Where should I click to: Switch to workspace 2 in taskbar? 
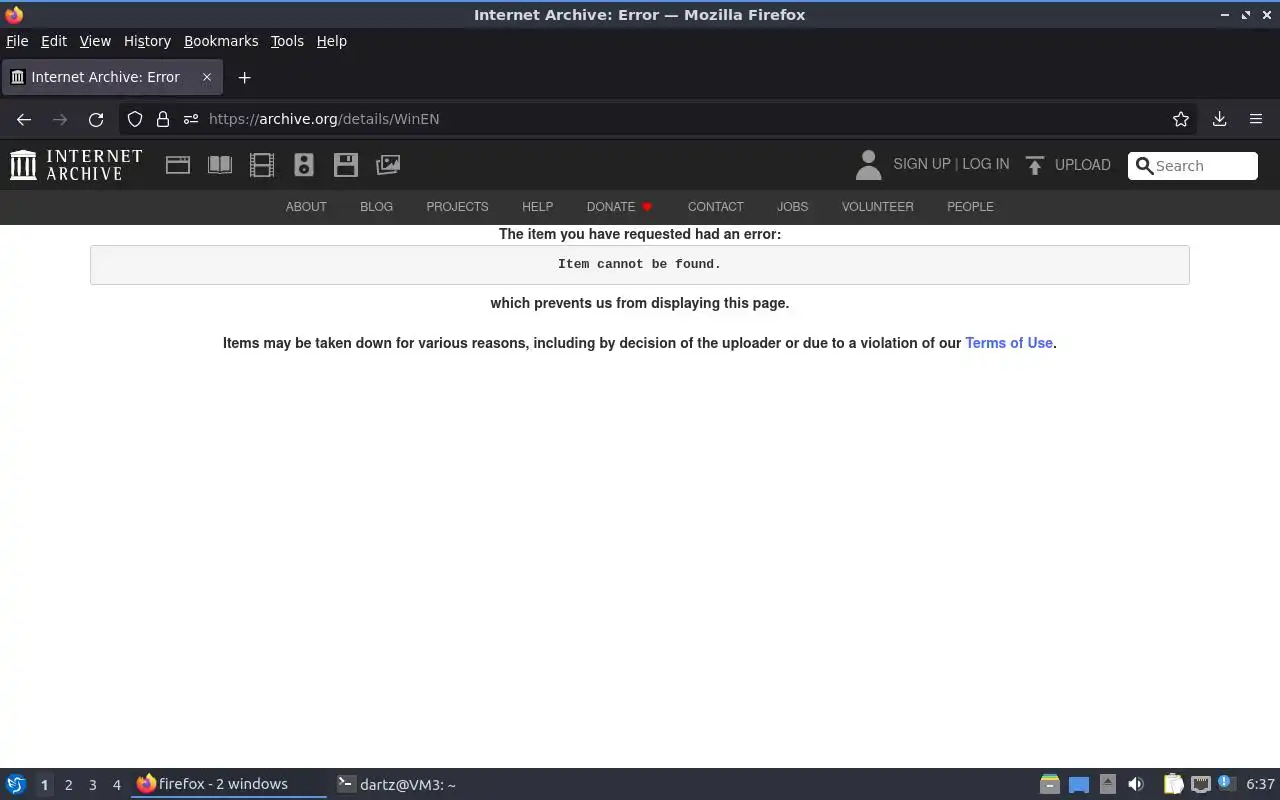coord(68,785)
